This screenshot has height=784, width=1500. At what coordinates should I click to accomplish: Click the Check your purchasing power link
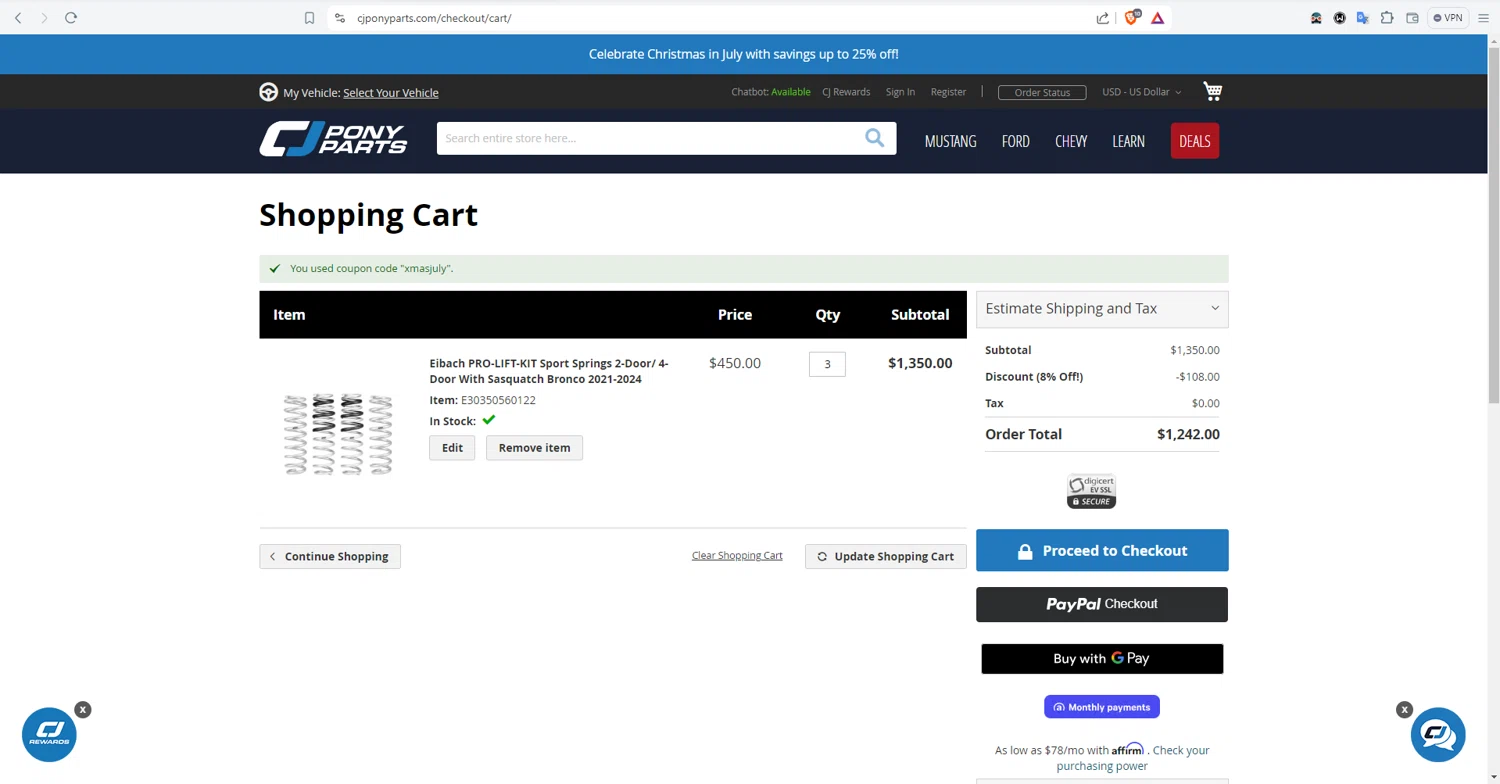click(1133, 758)
